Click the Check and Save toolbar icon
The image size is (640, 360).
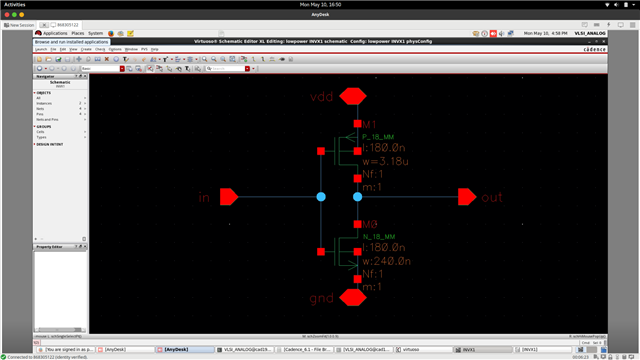(58, 59)
